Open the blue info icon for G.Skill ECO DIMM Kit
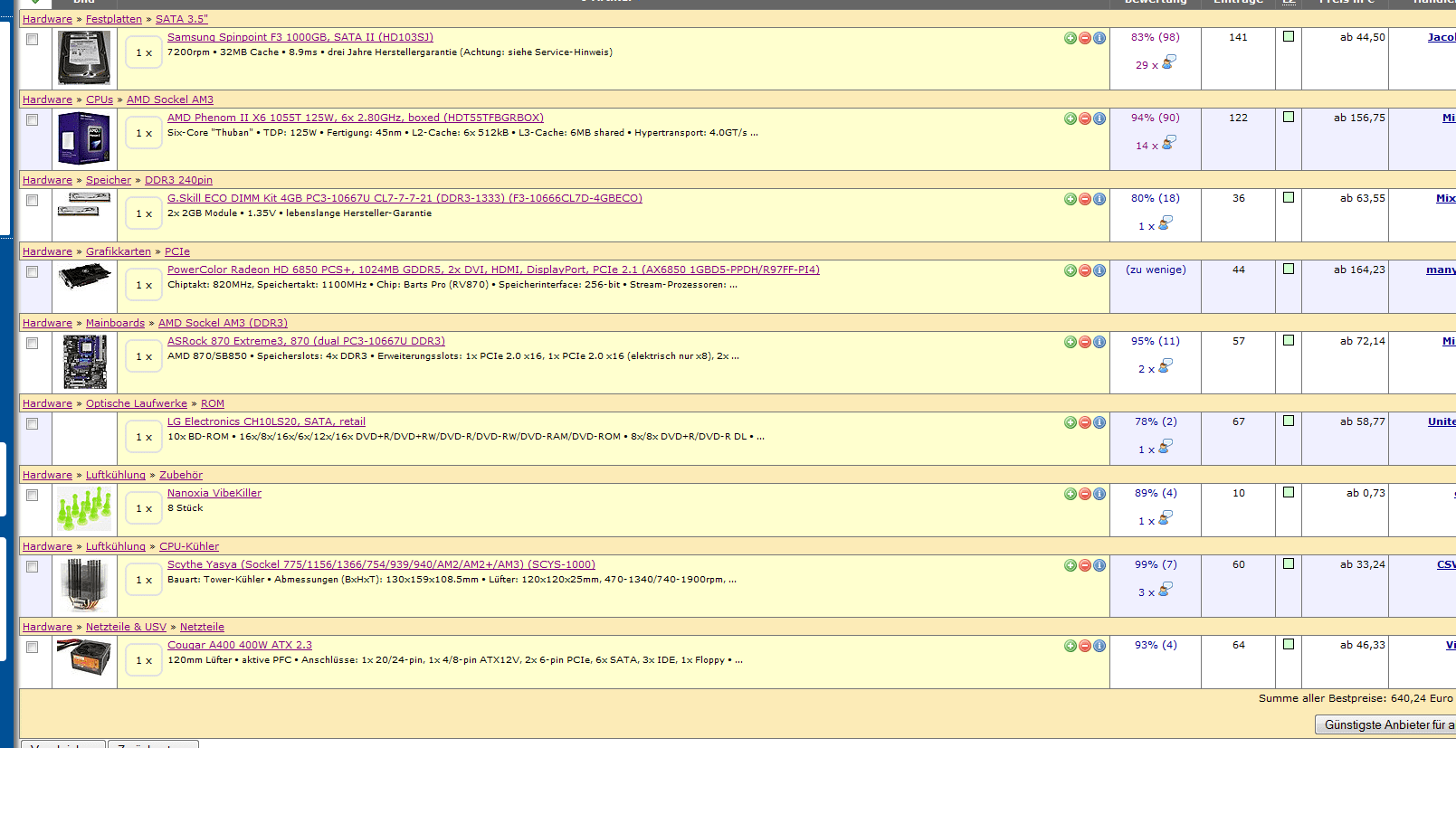 [x=1099, y=199]
